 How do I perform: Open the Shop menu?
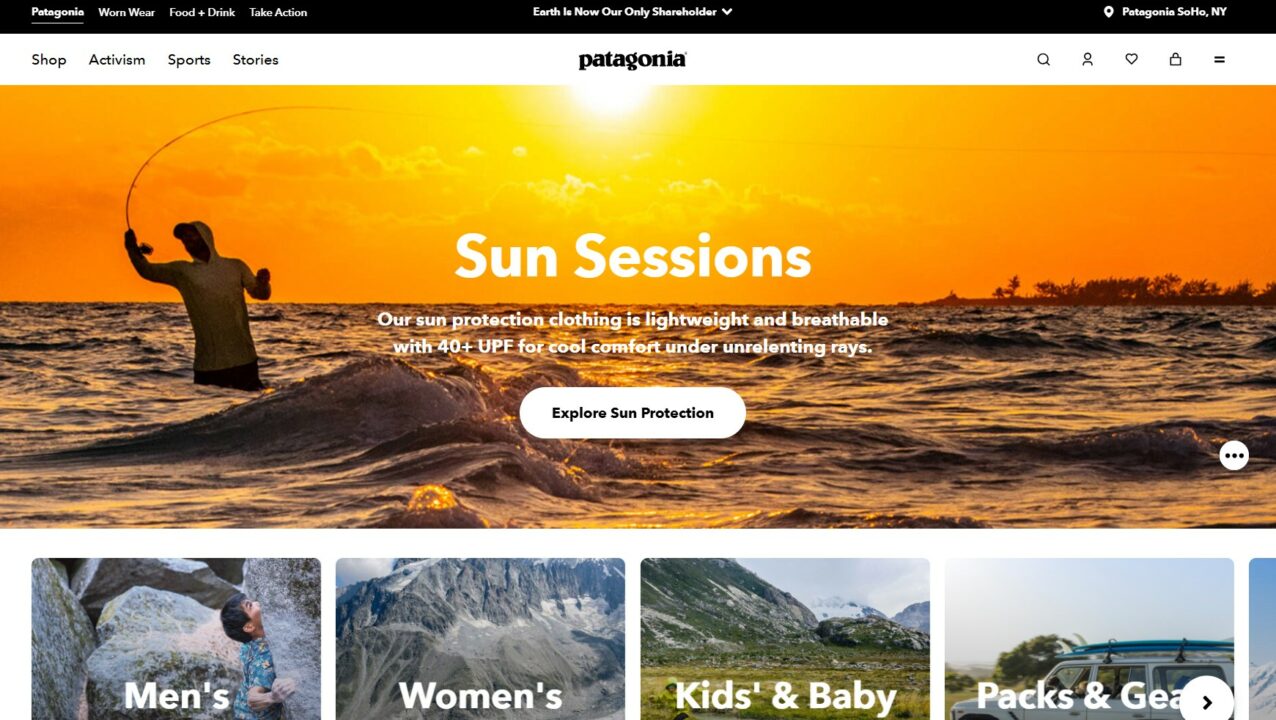coord(49,60)
